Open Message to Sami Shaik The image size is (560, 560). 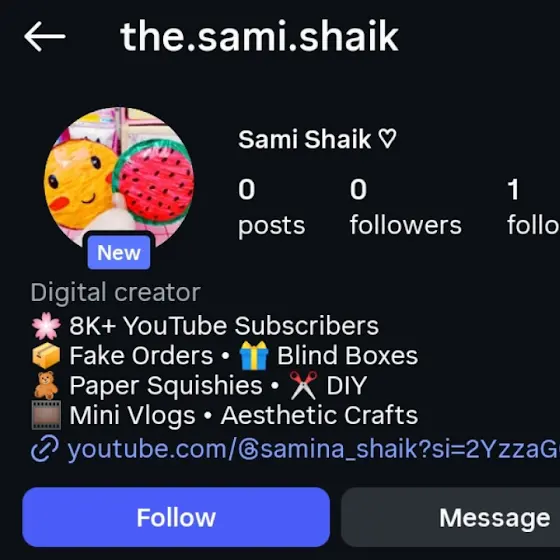[451, 517]
